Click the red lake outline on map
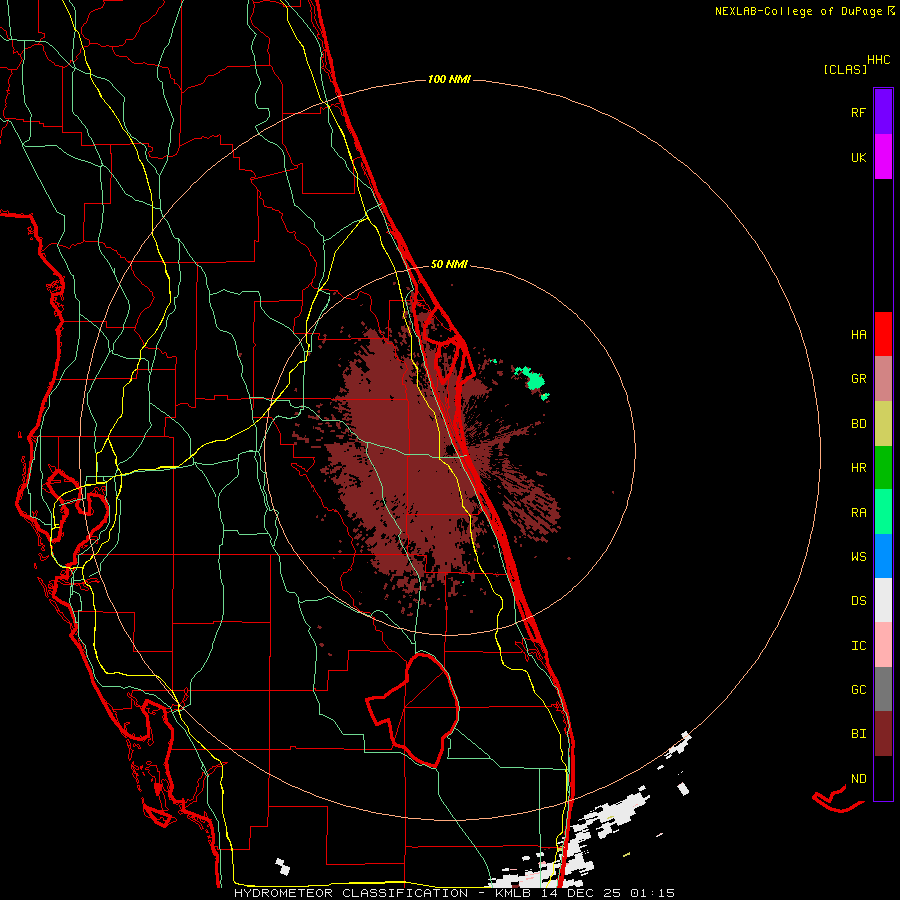900x900 pixels. tap(413, 710)
